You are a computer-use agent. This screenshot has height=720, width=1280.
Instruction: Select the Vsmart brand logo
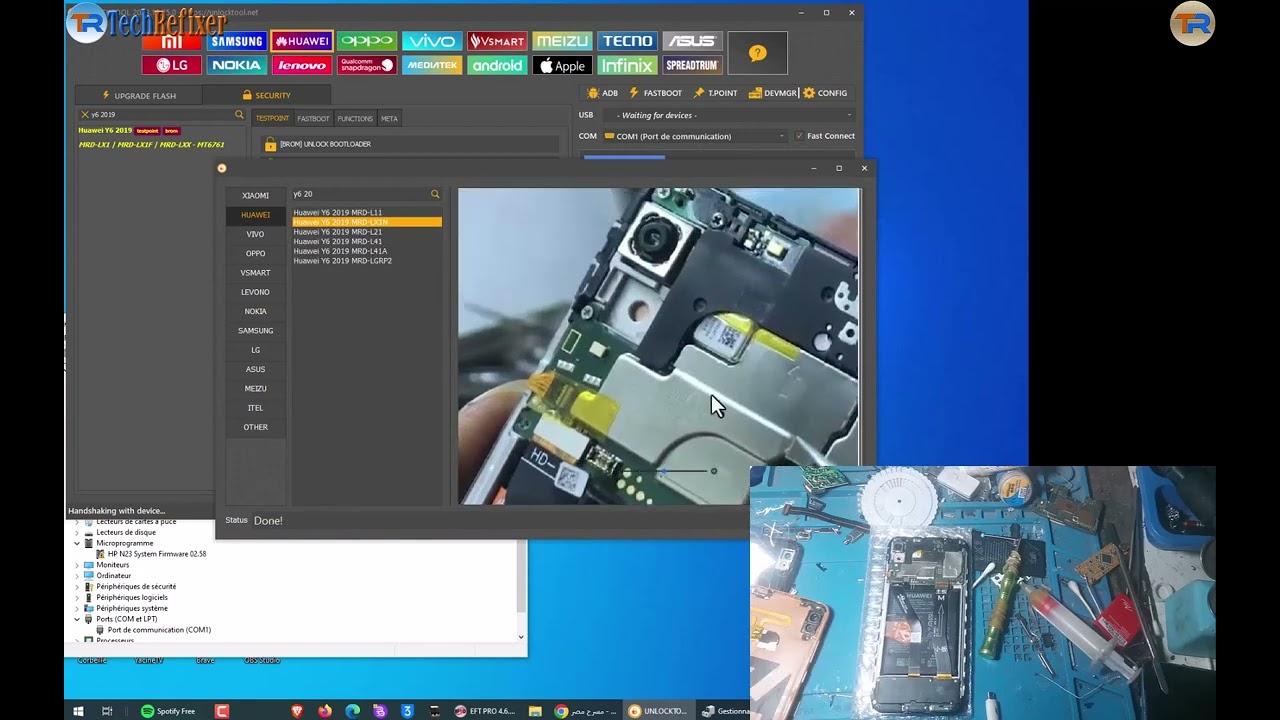click(x=497, y=41)
